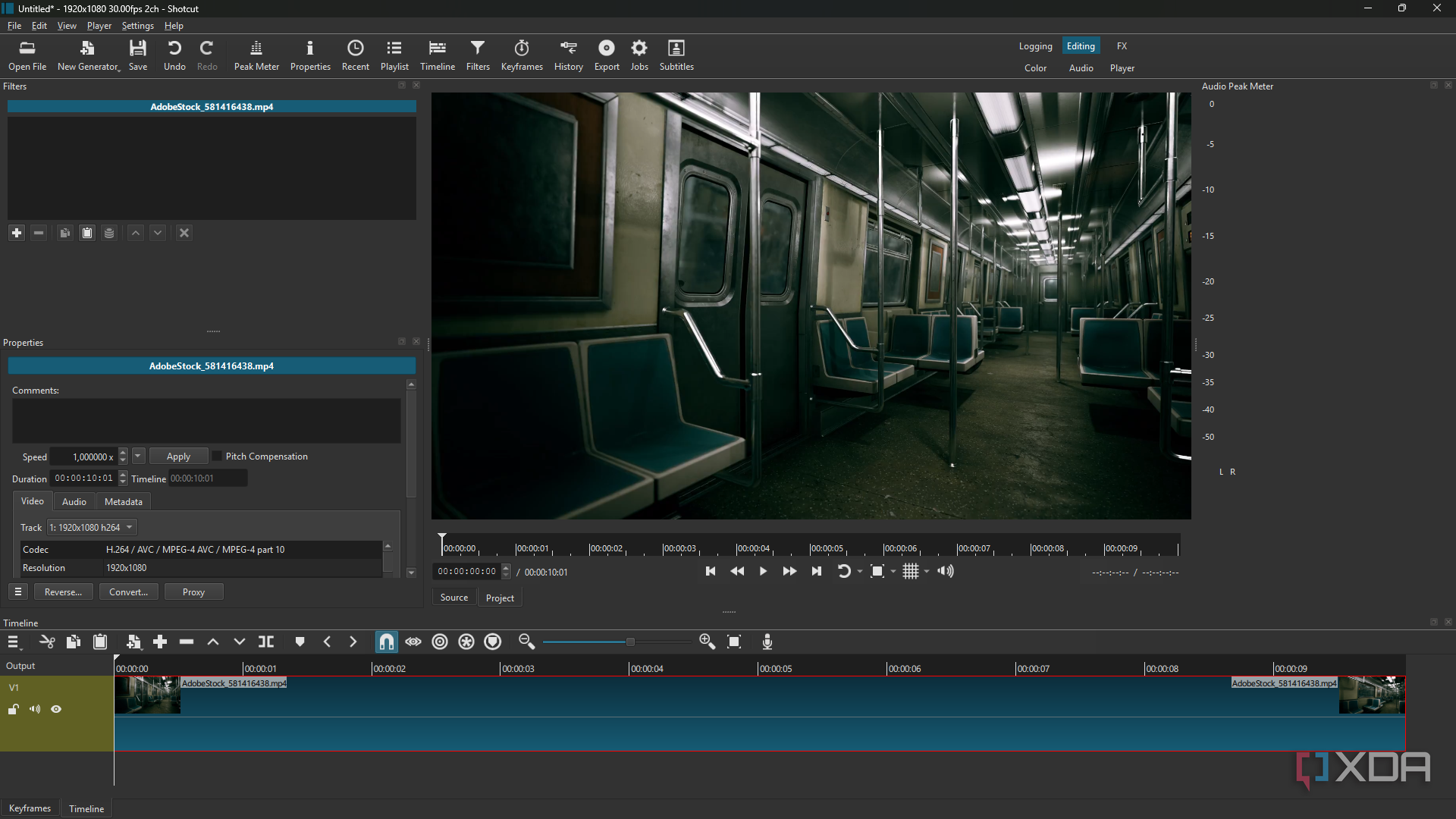Open the Keyframes panel from toolbar
Screen dimensions: 1456x819
coord(522,55)
